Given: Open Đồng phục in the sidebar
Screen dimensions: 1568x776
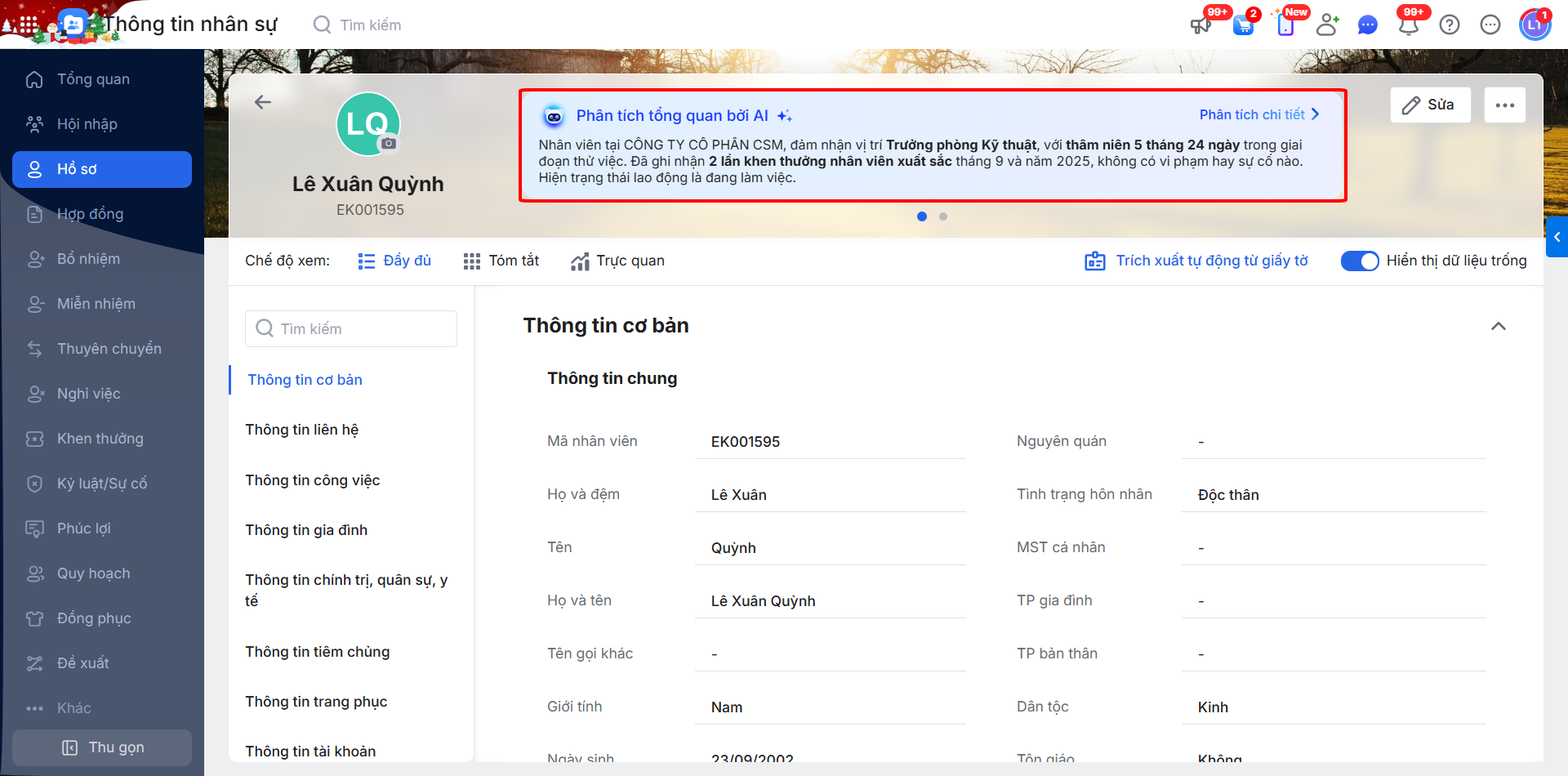Looking at the screenshot, I should coord(102,618).
